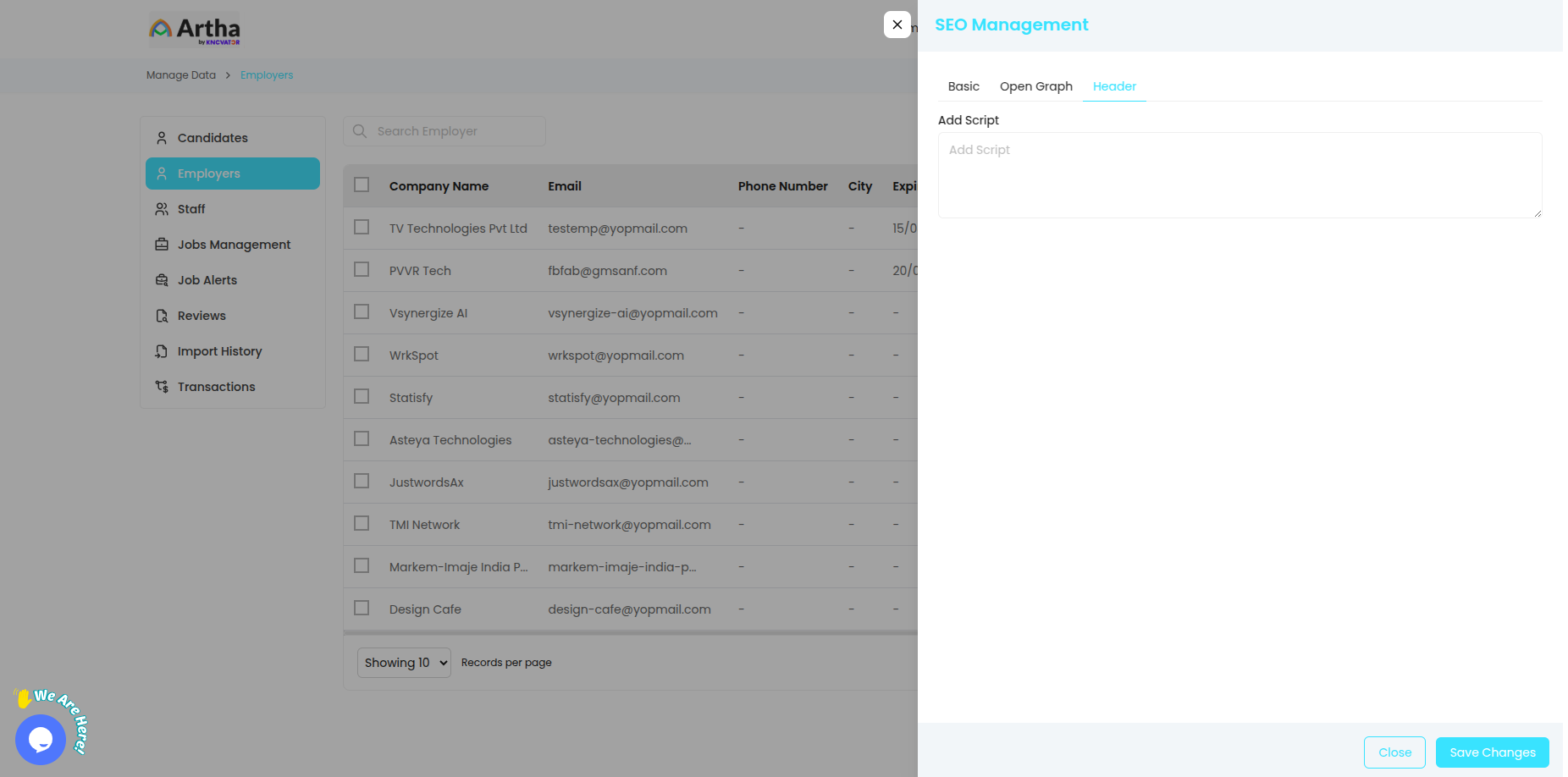1568x777 pixels.
Task: Click the Transactions icon in sidebar
Action: click(162, 387)
